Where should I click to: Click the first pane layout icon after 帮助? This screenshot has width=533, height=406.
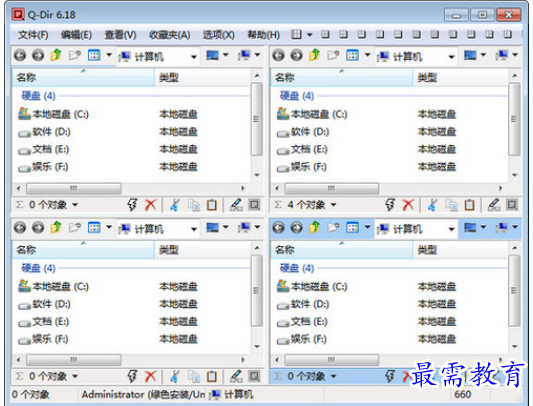[296, 34]
